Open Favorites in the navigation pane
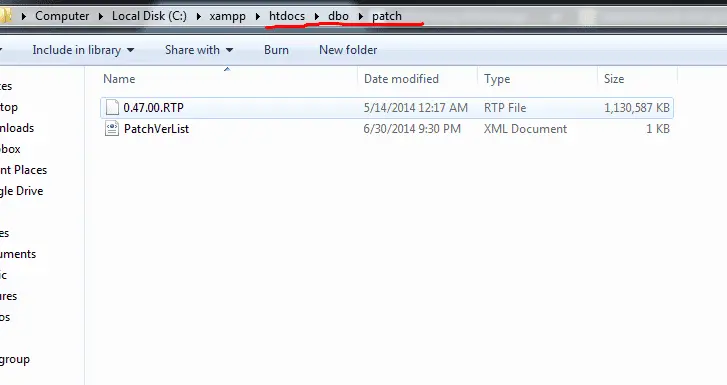Screen dimensions: 727x385 click(x=6, y=86)
